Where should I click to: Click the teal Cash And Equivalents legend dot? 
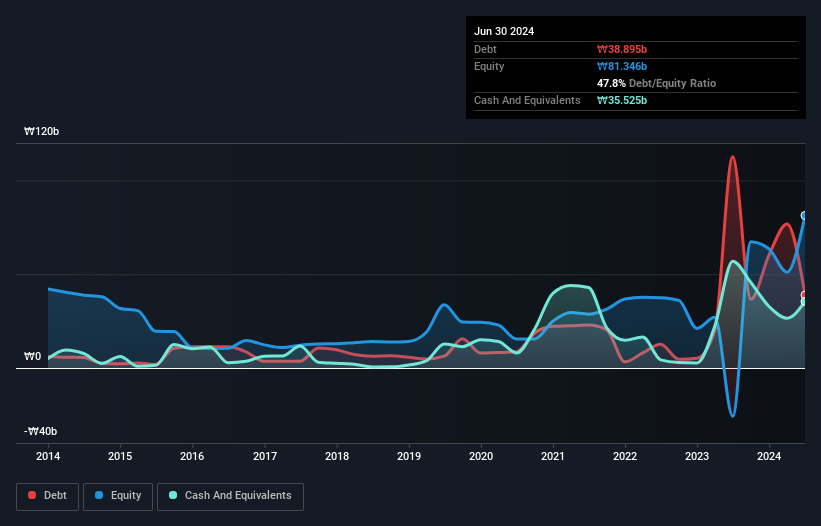coord(173,495)
